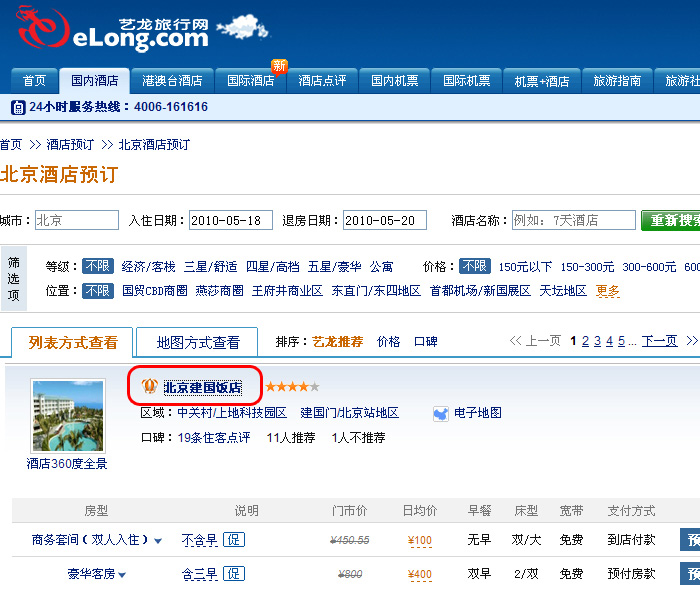Open 酒店360度全景 link
The height and width of the screenshot is (590, 700).
pos(67,464)
